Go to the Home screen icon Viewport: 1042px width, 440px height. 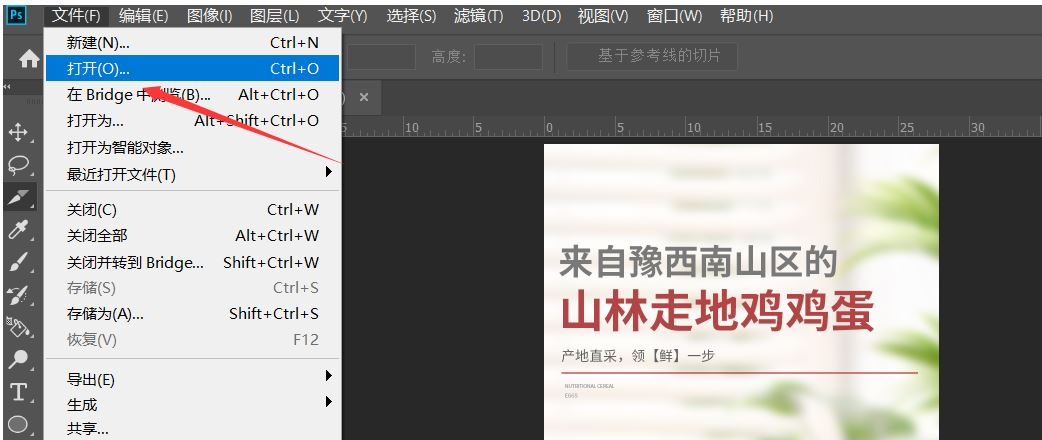point(29,59)
